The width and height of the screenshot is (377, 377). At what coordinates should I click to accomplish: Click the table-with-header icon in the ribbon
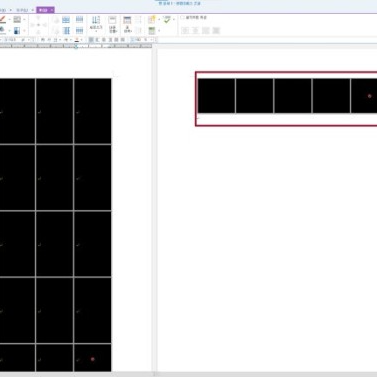[x=127, y=24]
